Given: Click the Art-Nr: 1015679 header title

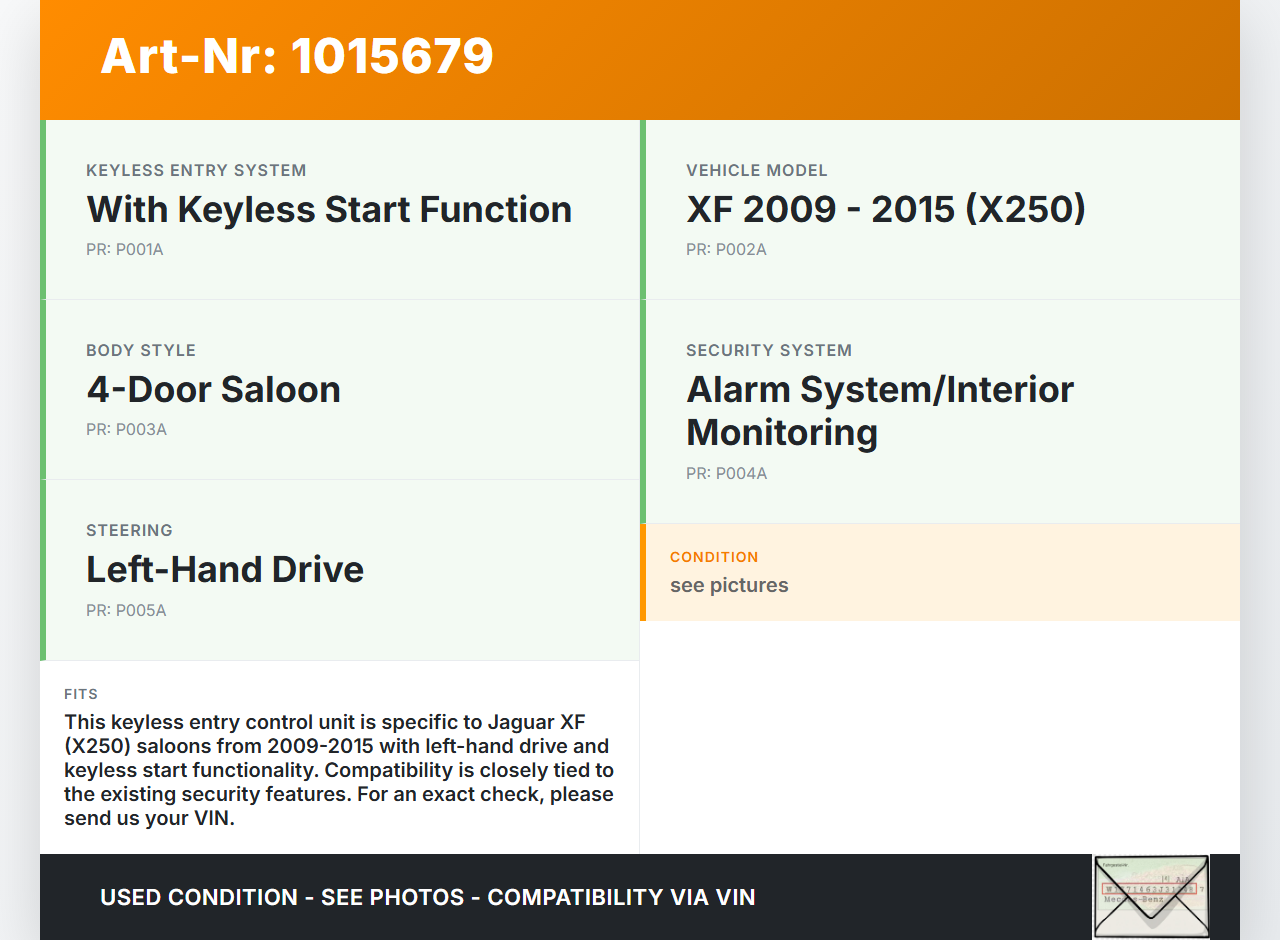Looking at the screenshot, I should click(x=297, y=56).
